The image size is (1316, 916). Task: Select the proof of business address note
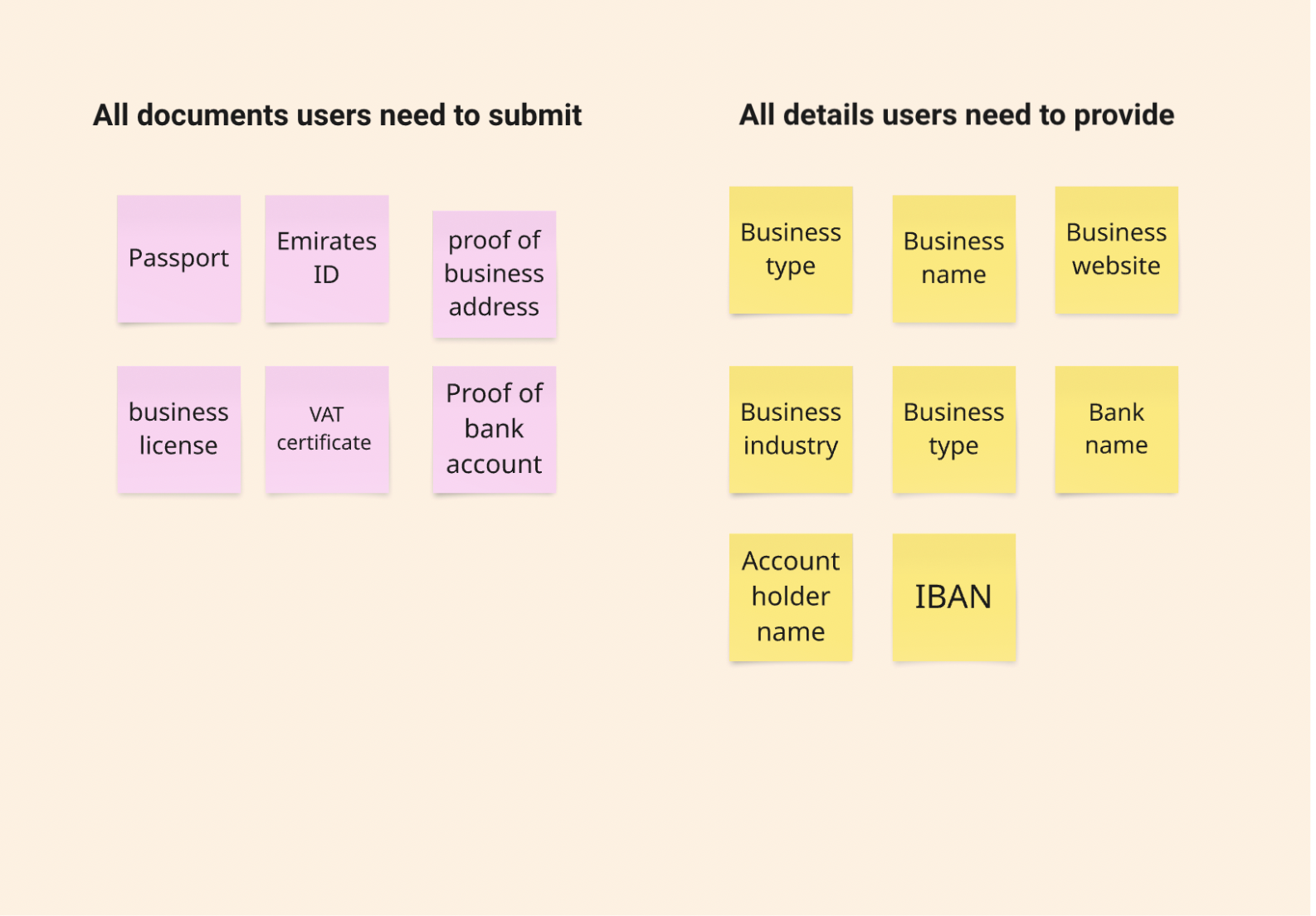click(x=494, y=274)
